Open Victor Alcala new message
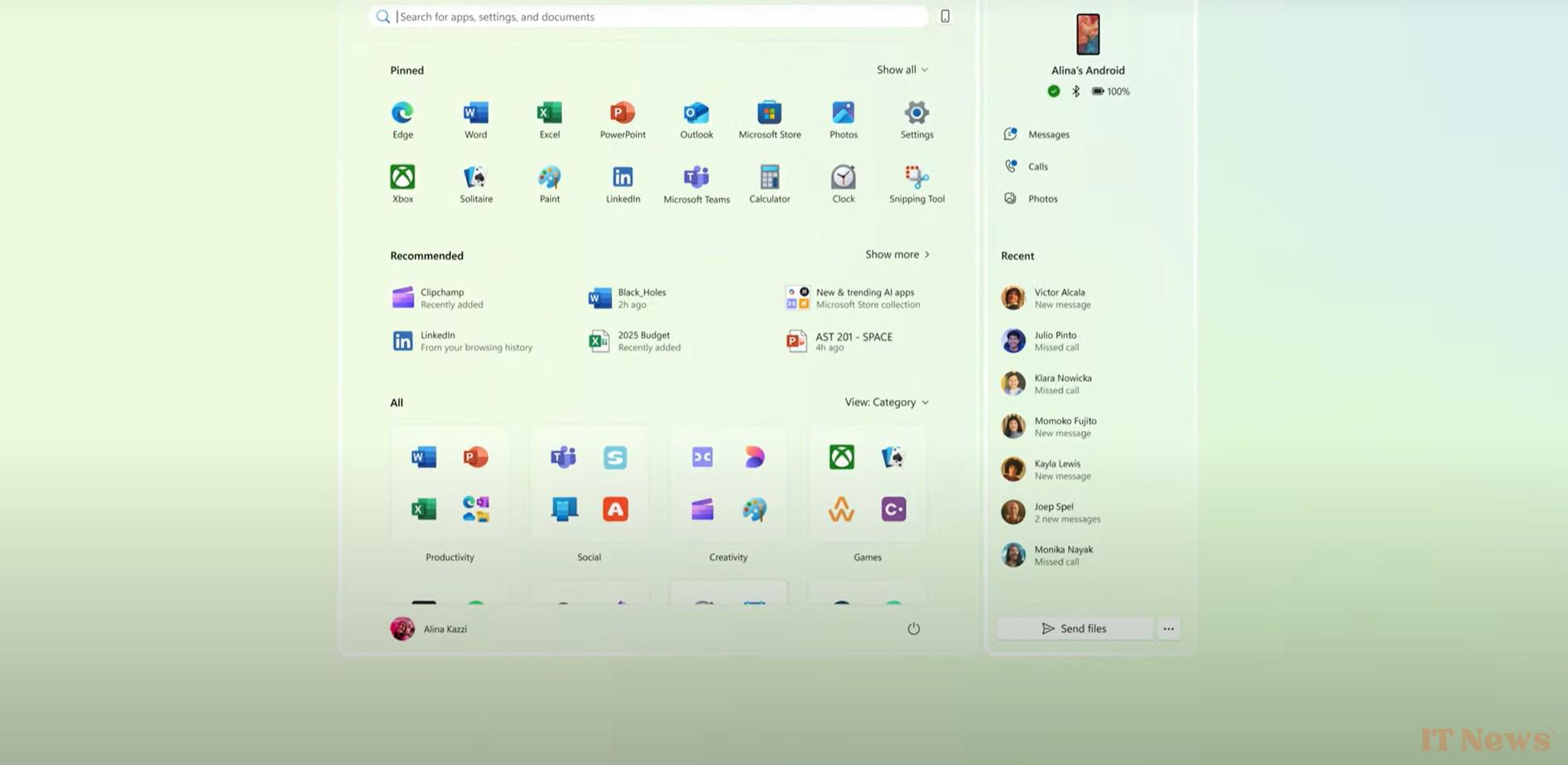The image size is (1568, 765). tap(1047, 298)
